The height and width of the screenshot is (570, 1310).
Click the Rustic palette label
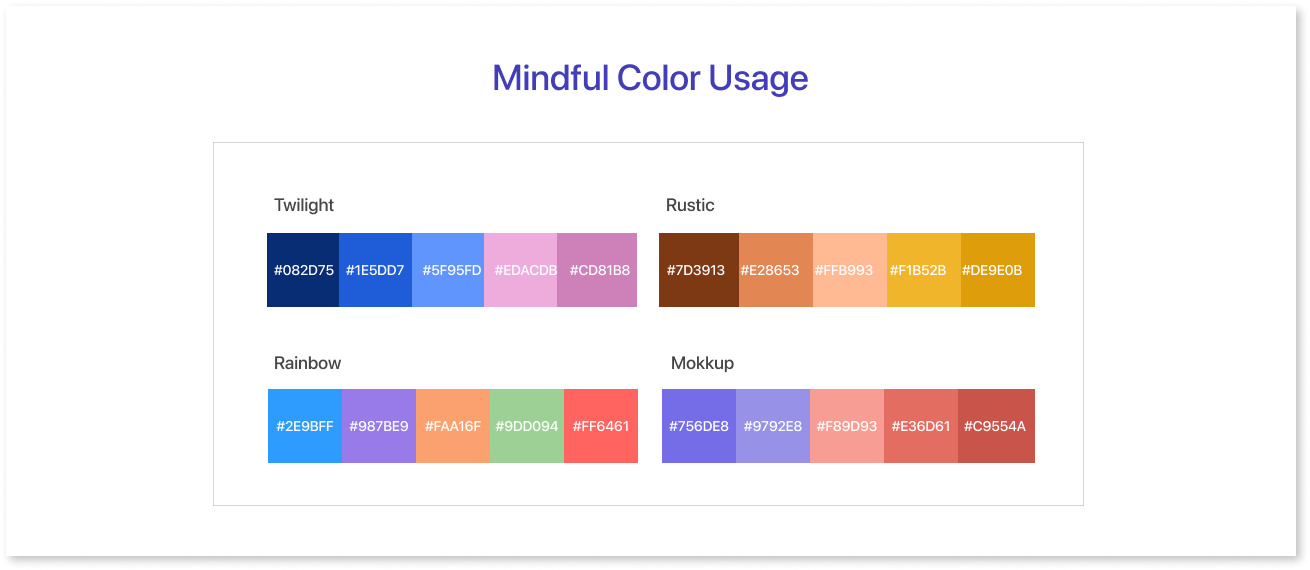pyautogui.click(x=690, y=205)
